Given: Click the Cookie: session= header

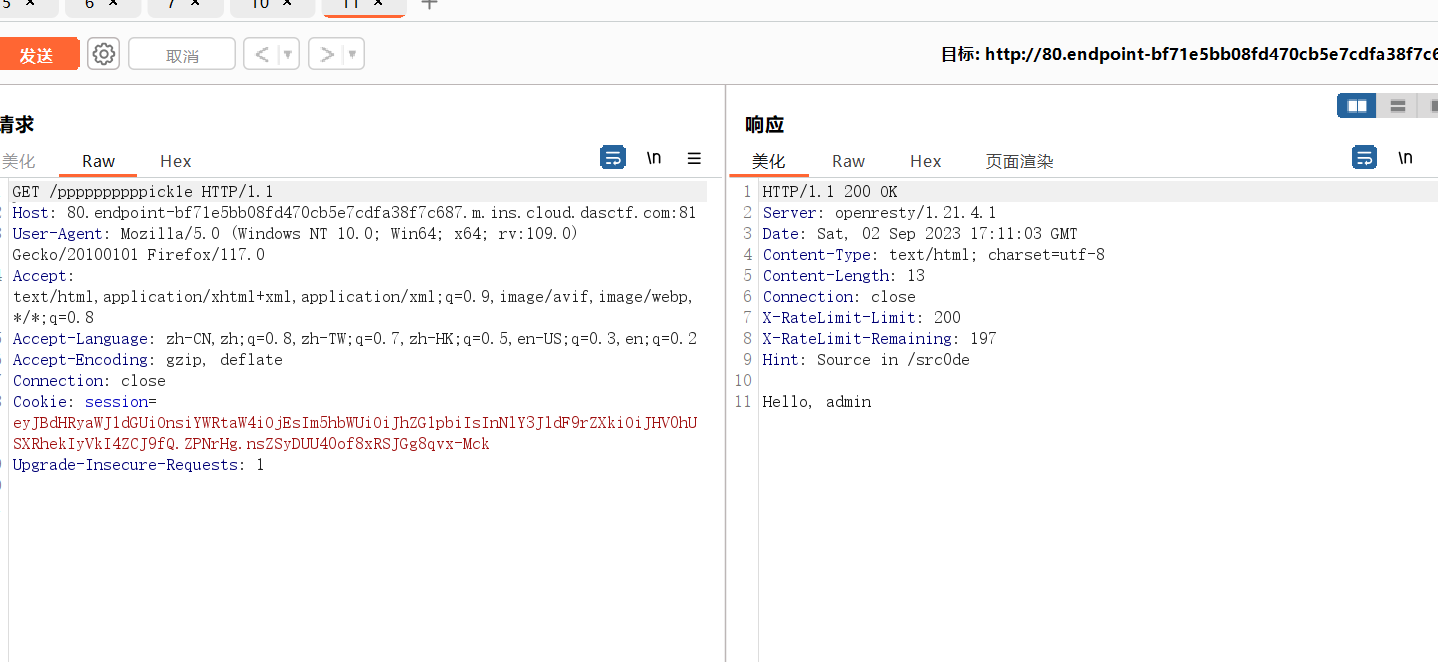Looking at the screenshot, I should (x=85, y=402).
